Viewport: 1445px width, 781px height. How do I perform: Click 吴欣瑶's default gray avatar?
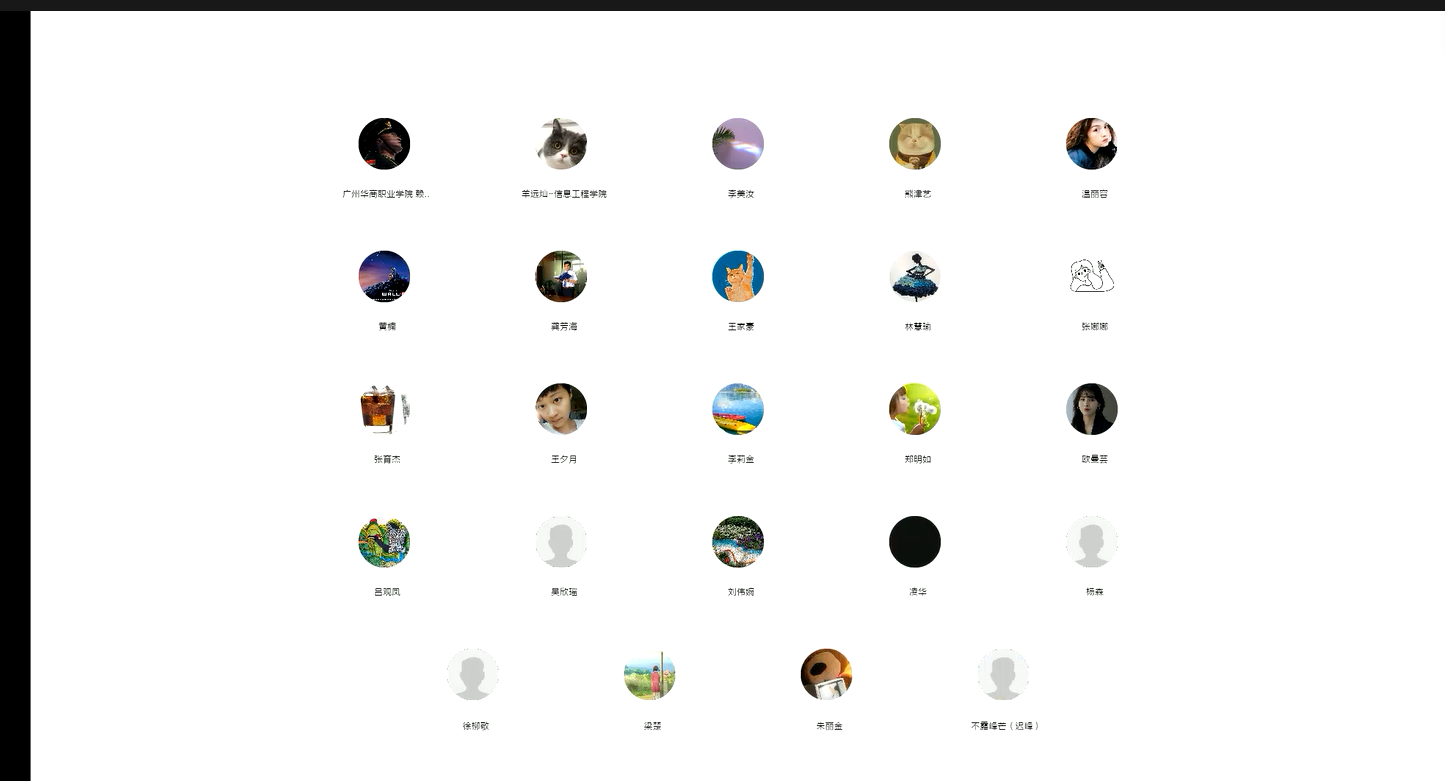pyautogui.click(x=561, y=542)
